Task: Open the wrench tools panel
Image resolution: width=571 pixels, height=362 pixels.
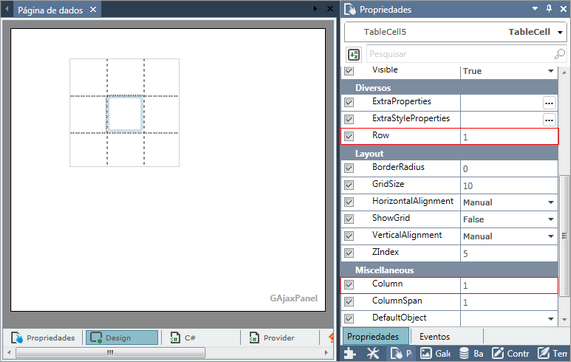Action: (373, 353)
